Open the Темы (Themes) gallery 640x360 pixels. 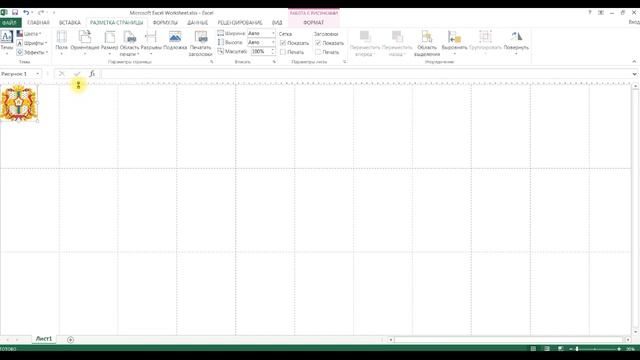tap(7, 42)
